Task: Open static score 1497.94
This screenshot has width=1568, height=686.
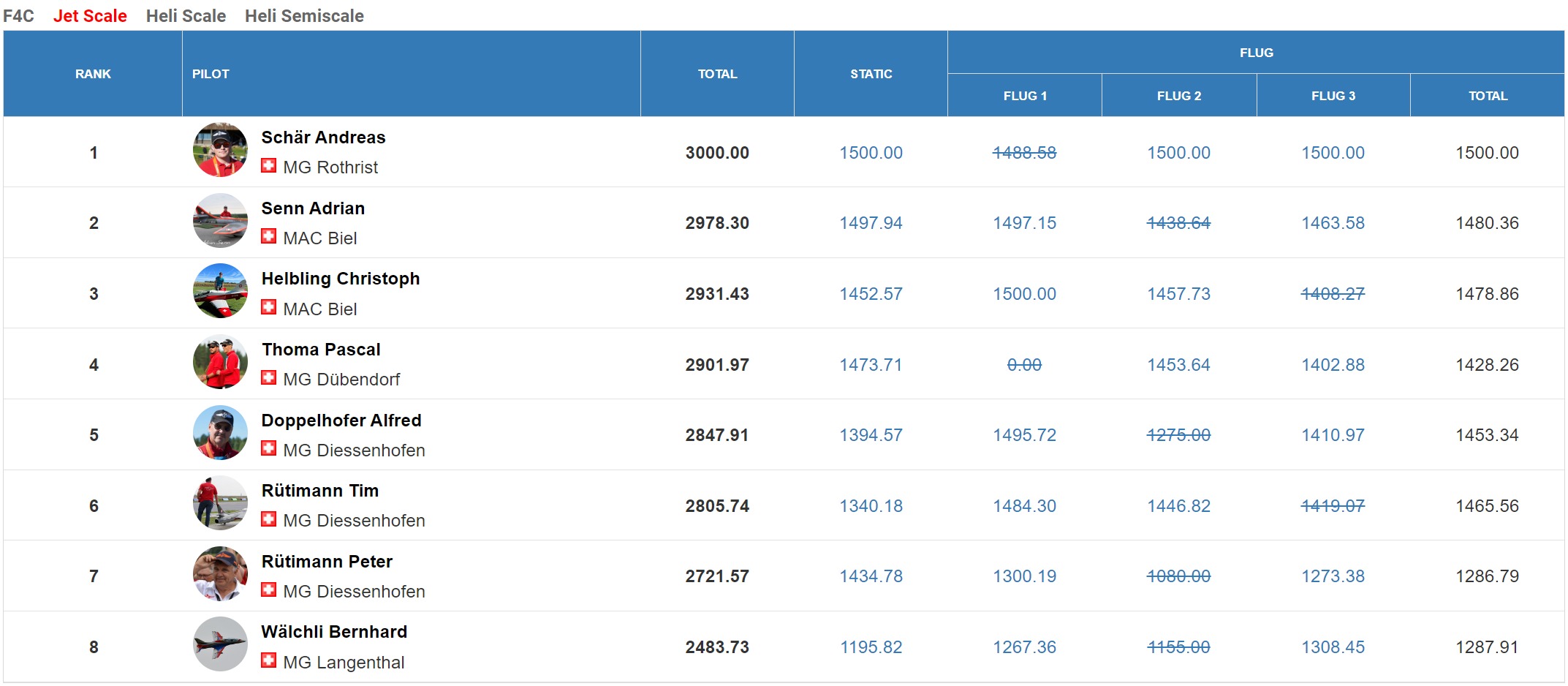Action: (871, 223)
